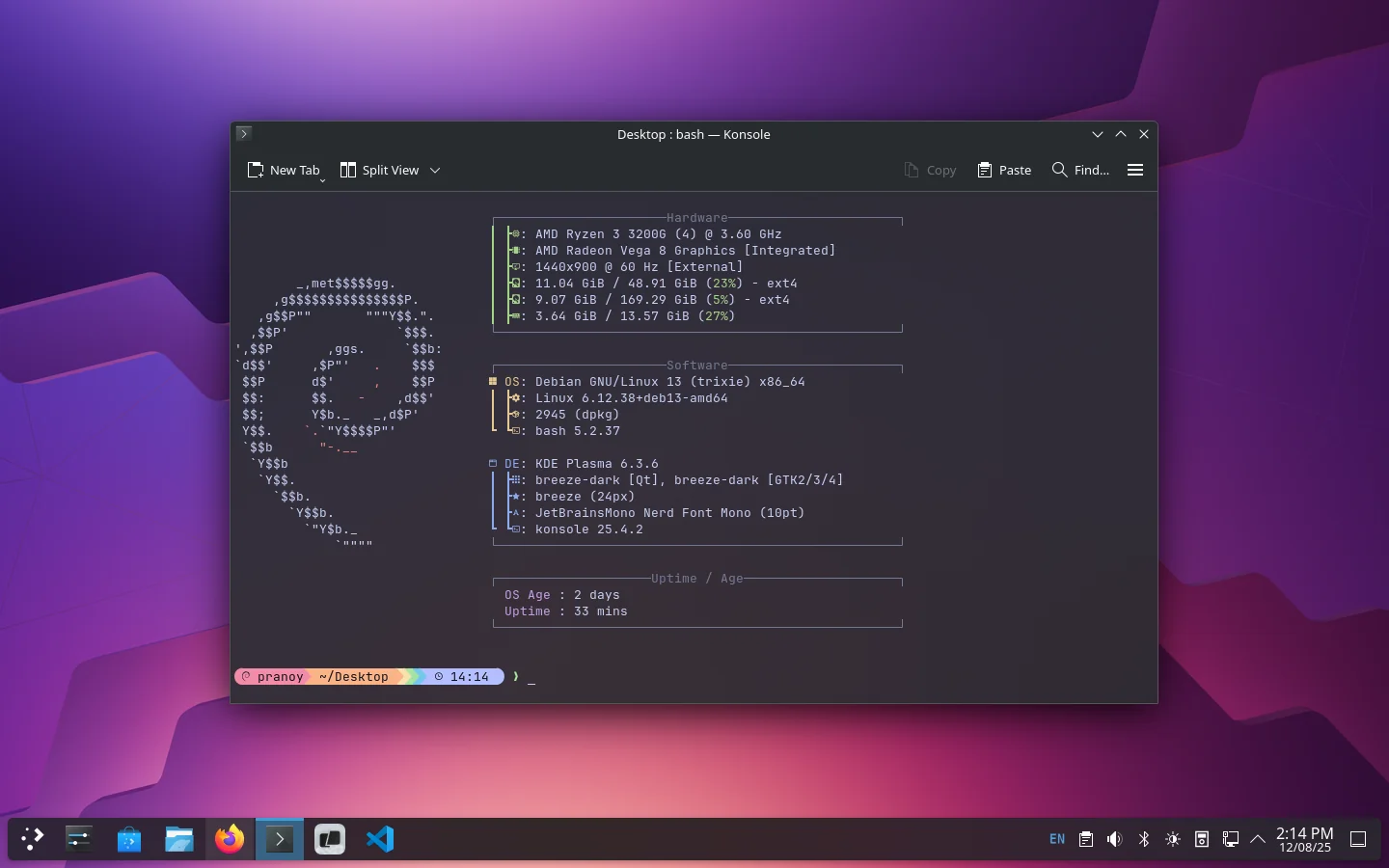Open the KDE application launcher
Viewport: 1389px width, 868px height.
tap(33, 839)
